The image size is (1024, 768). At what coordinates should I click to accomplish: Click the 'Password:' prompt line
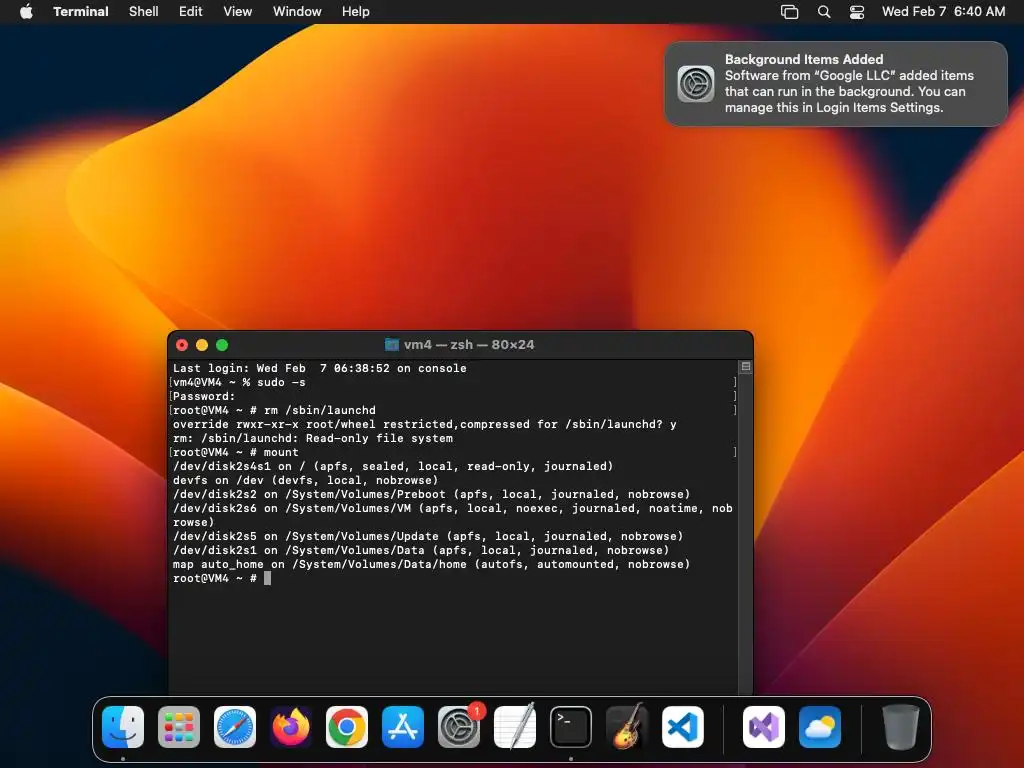pos(204,396)
